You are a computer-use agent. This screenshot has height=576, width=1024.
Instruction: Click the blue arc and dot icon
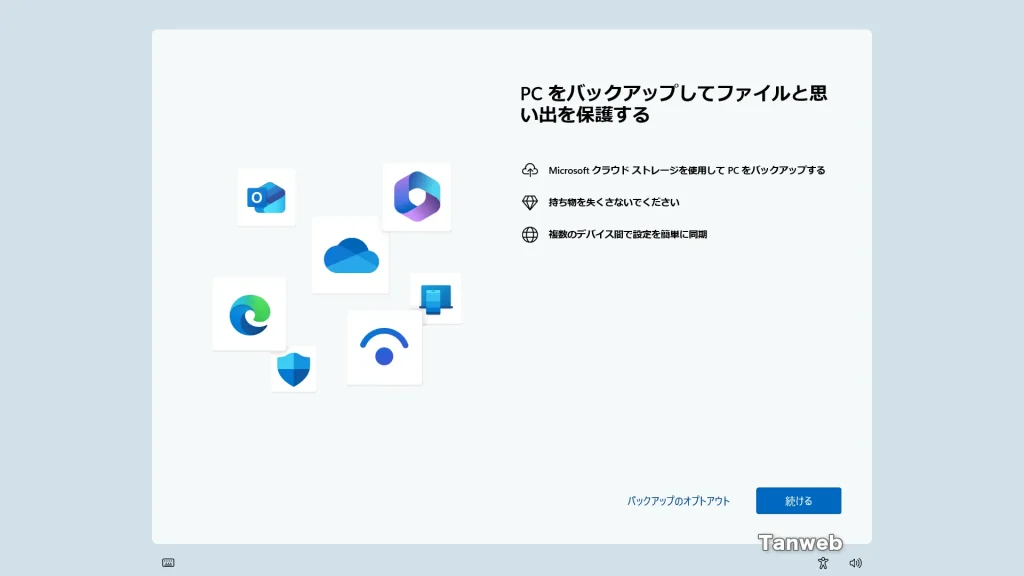tap(384, 347)
